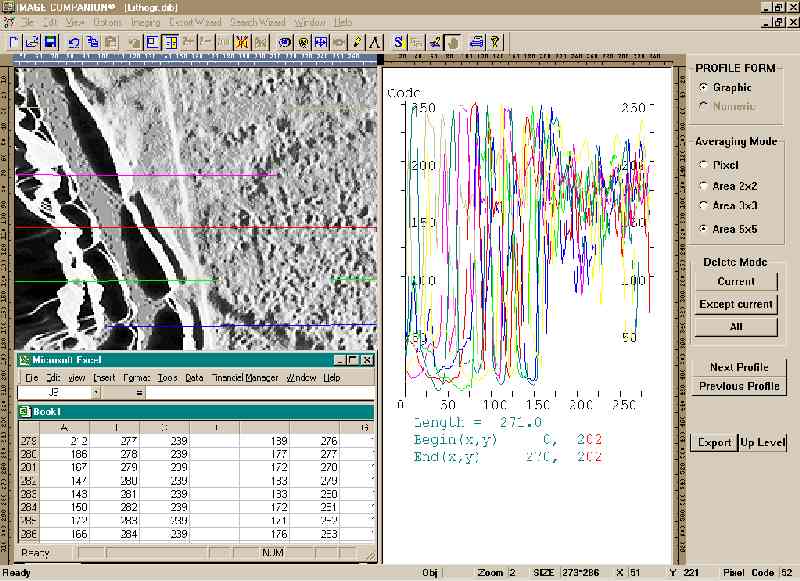Image resolution: width=800 pixels, height=581 pixels.
Task: Click the Excel formula bar field
Action: tap(260, 393)
